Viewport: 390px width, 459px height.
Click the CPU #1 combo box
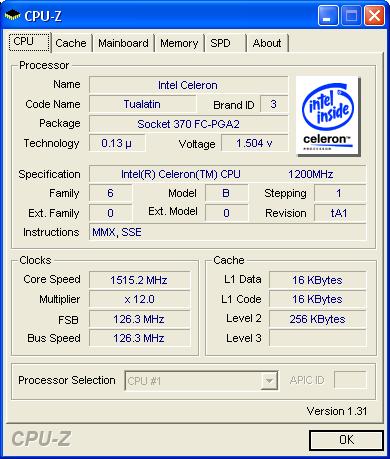[x=201, y=380]
